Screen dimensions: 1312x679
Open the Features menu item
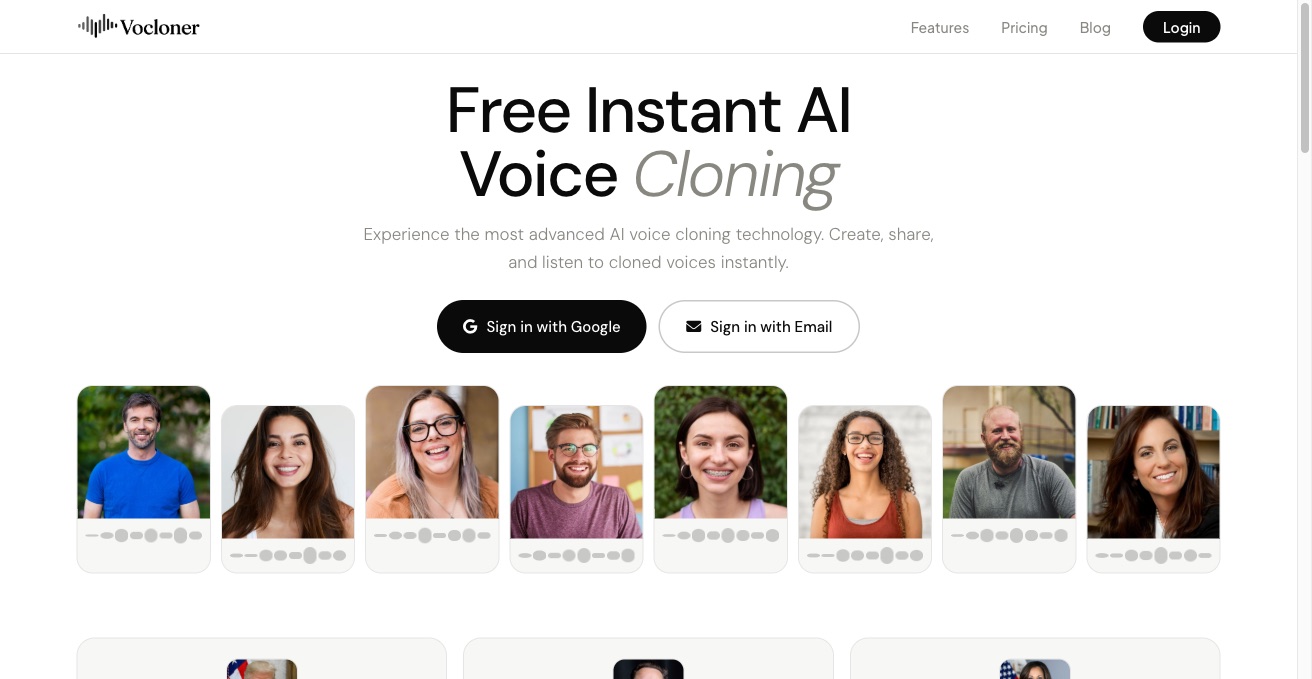940,28
